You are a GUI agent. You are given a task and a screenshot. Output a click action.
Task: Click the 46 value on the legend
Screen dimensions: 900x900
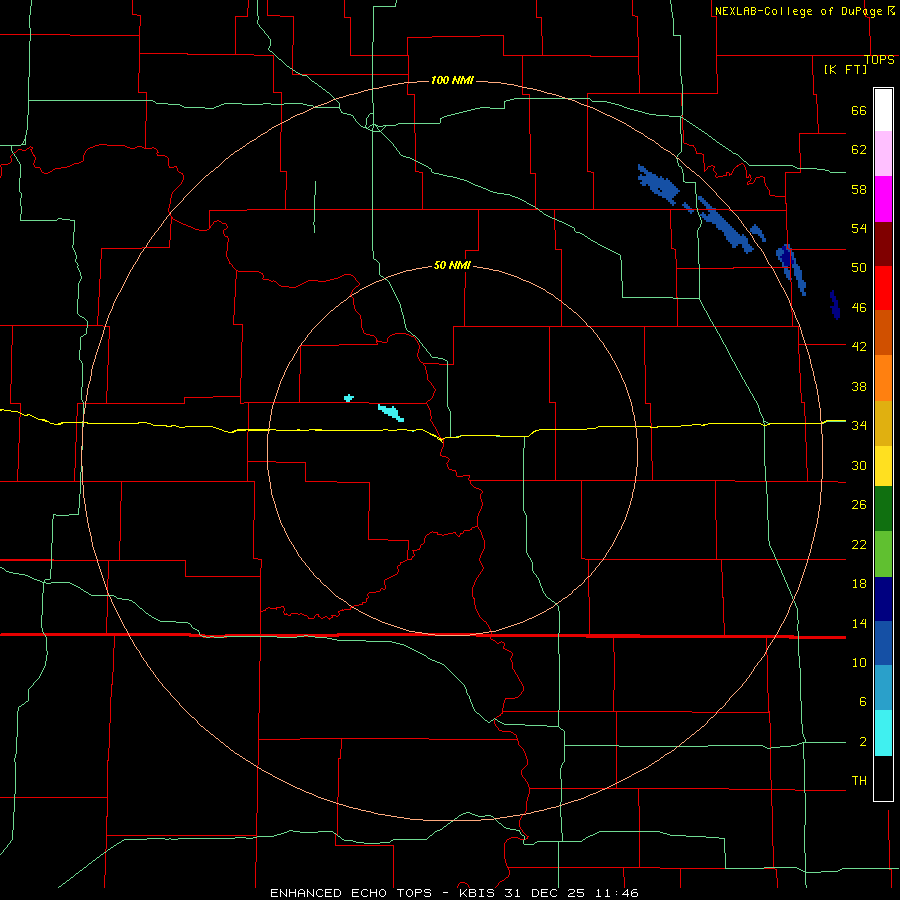coord(859,308)
